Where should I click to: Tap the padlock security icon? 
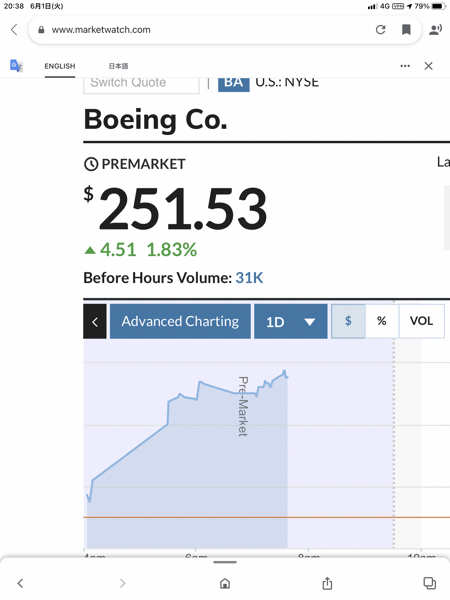pos(41,30)
